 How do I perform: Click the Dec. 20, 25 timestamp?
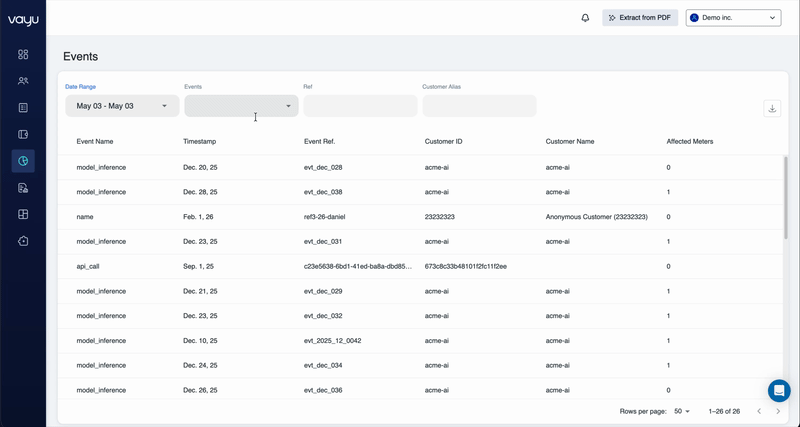tap(200, 167)
